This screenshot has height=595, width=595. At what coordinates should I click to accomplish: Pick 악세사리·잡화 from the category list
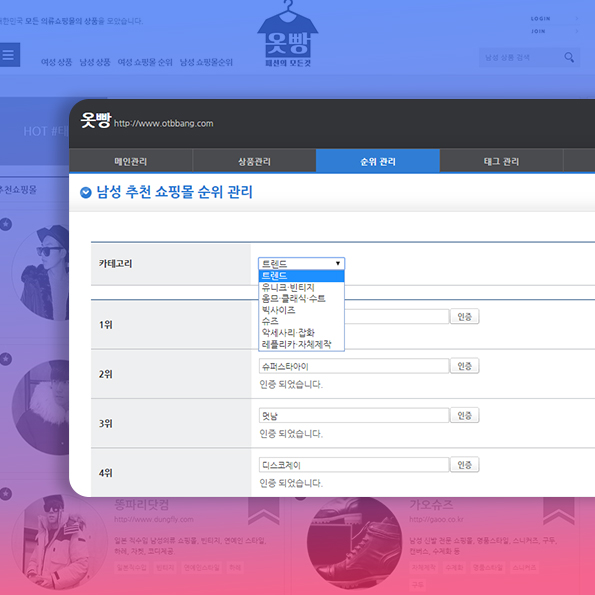pos(301,333)
